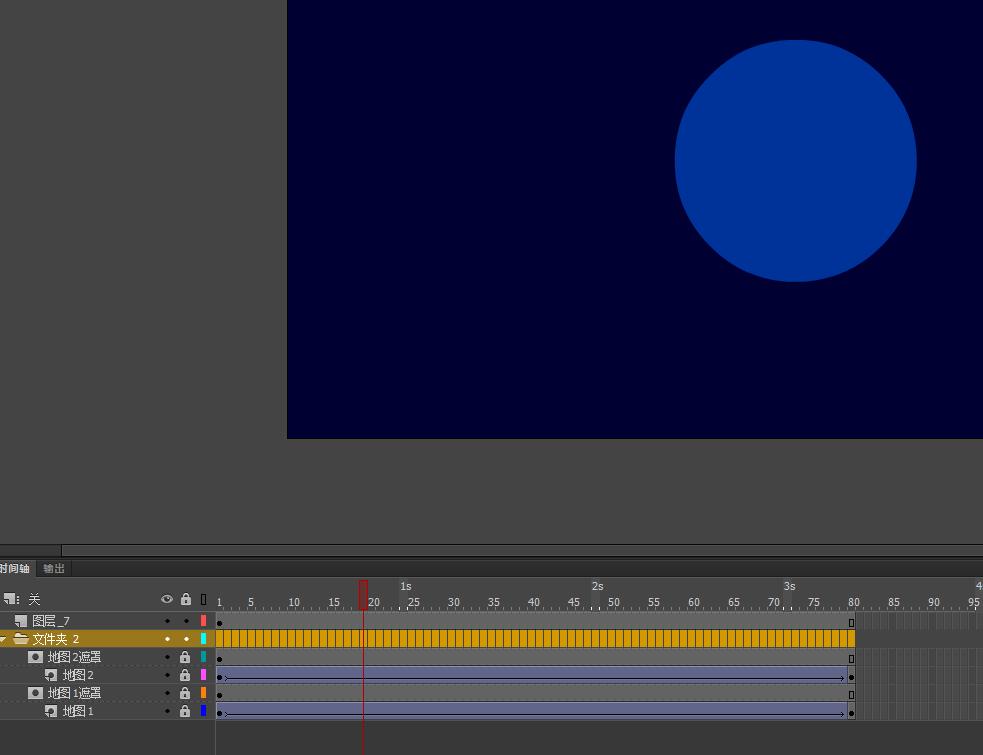Lock the 图层_7 layer
The height and width of the screenshot is (755, 983).
tap(186, 621)
